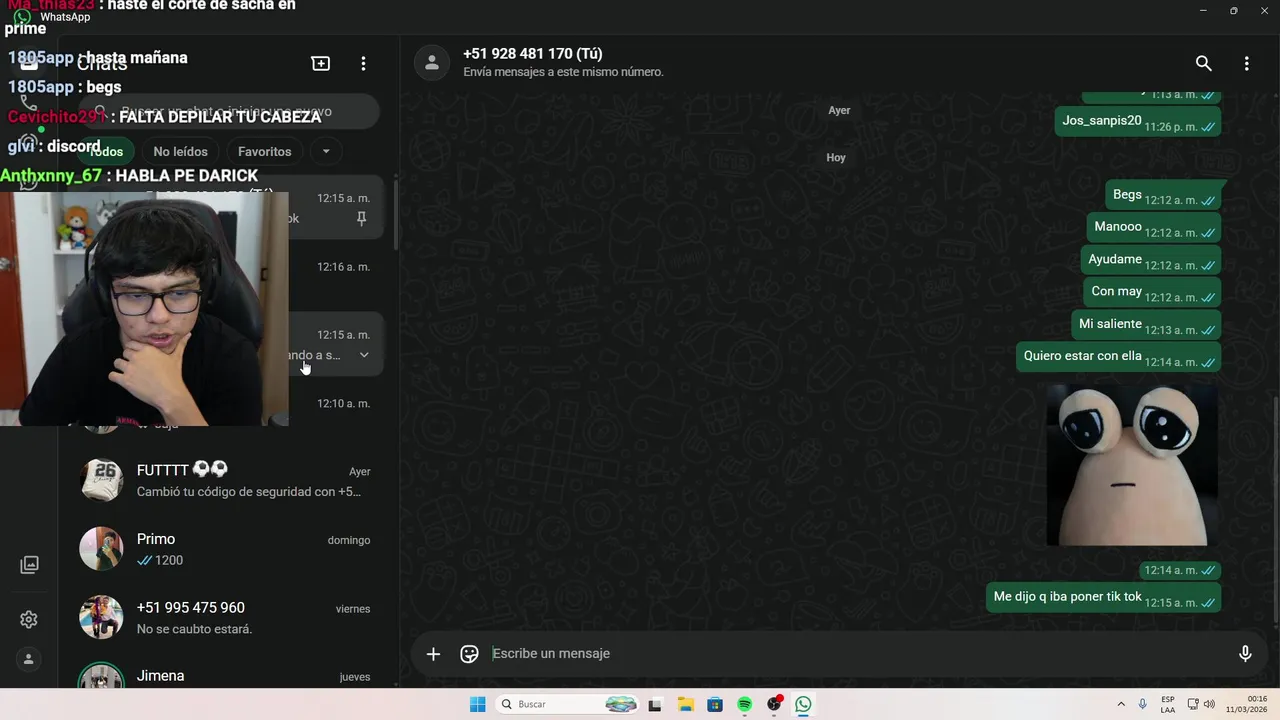
Task: Open the Jimena chat
Action: click(x=230, y=672)
